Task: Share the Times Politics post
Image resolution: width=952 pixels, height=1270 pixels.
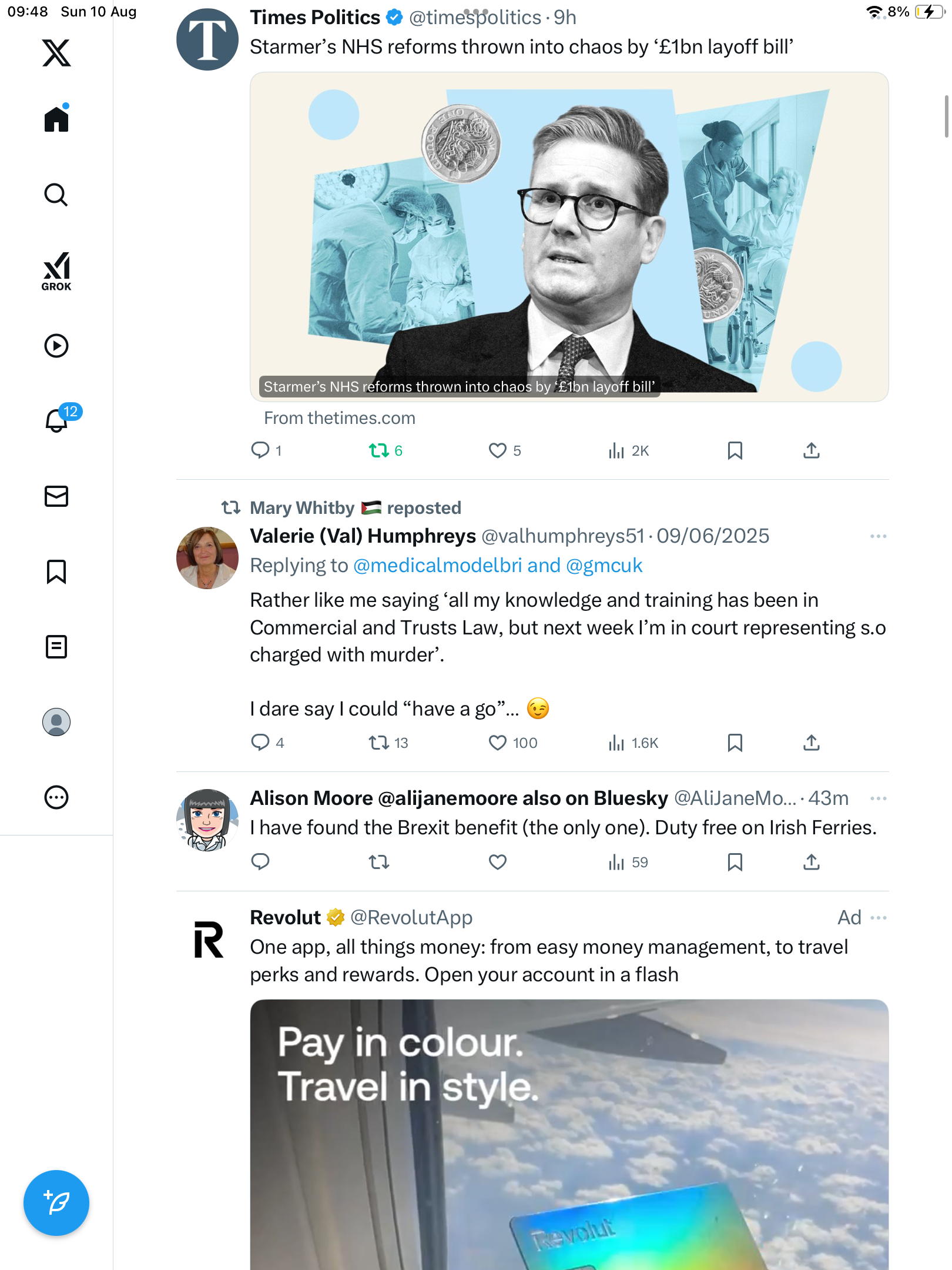Action: (811, 451)
